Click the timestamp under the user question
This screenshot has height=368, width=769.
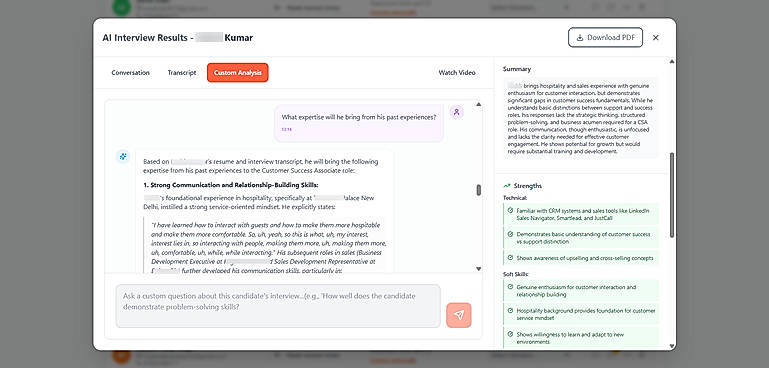(x=286, y=130)
